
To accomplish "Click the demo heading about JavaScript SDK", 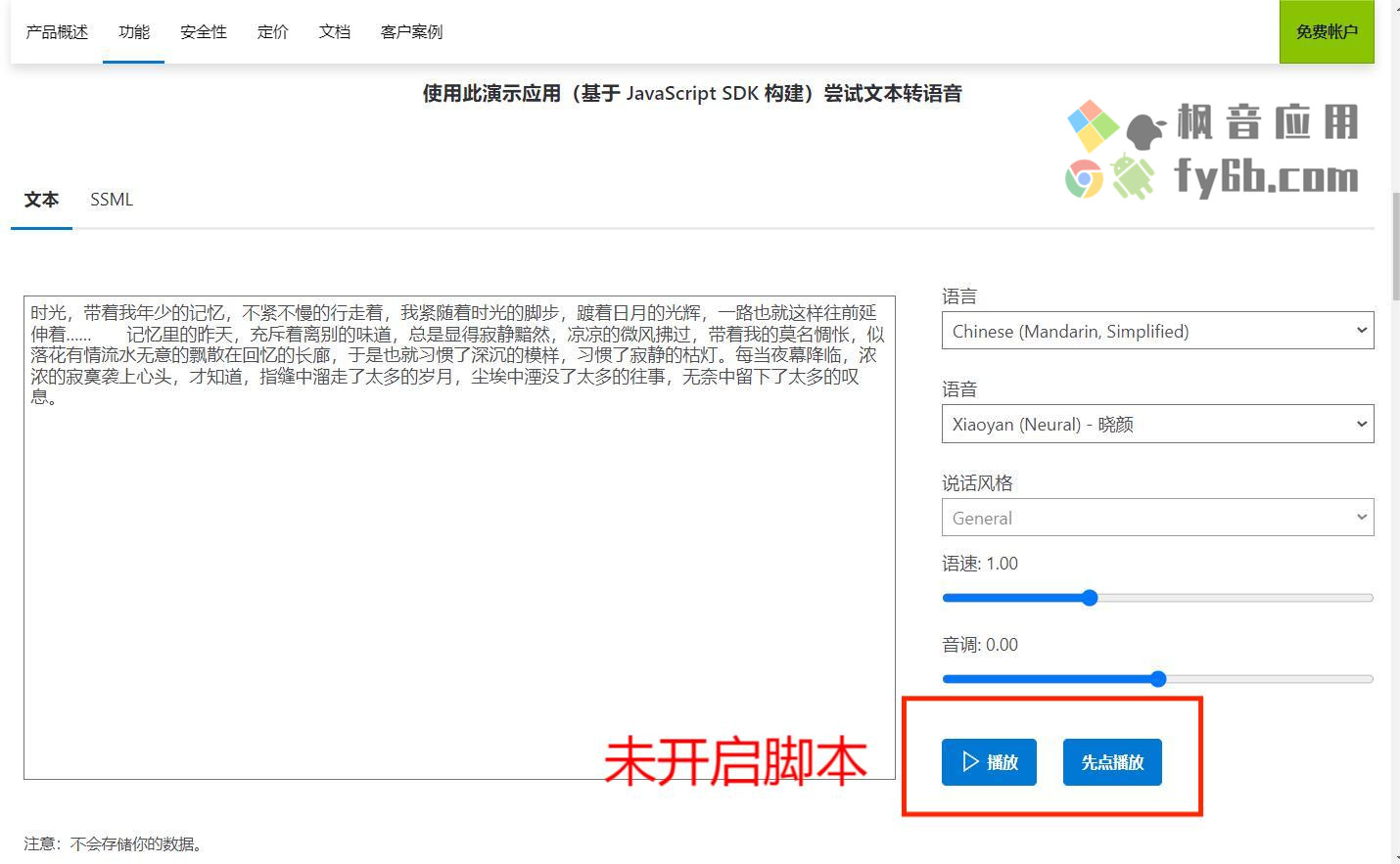I will pyautogui.click(x=692, y=94).
